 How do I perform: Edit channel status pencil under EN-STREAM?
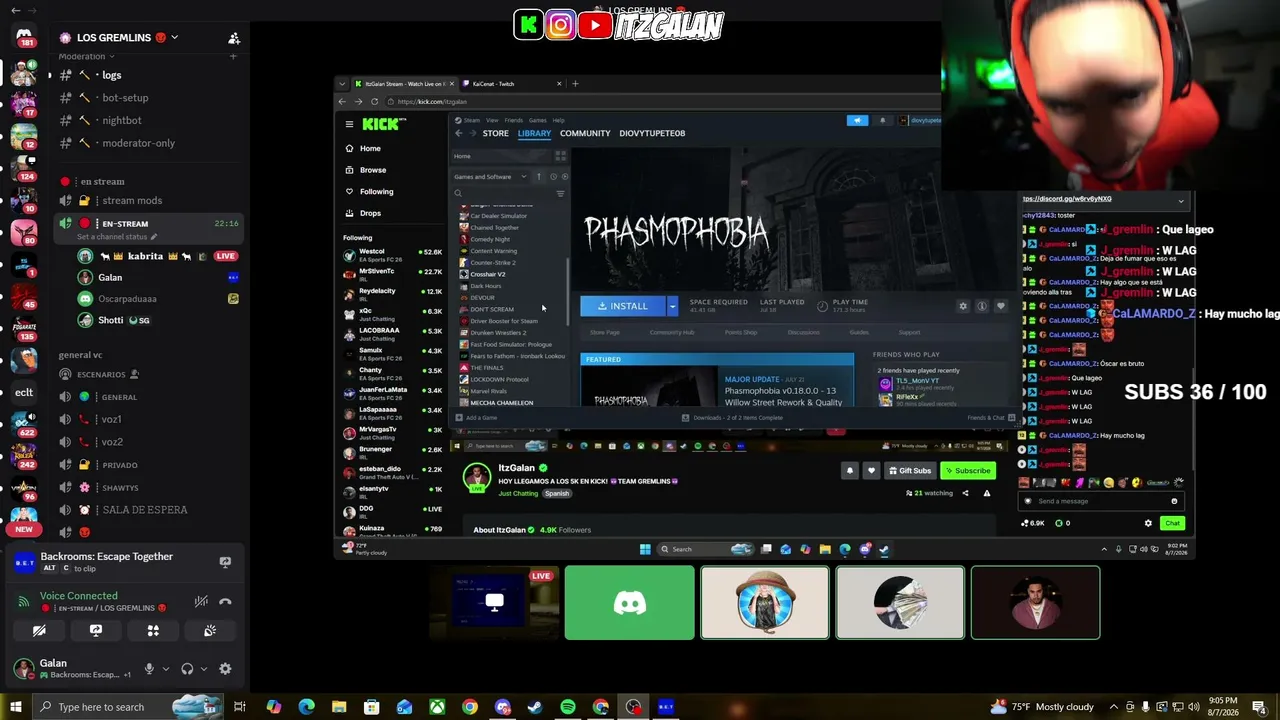pos(154,237)
